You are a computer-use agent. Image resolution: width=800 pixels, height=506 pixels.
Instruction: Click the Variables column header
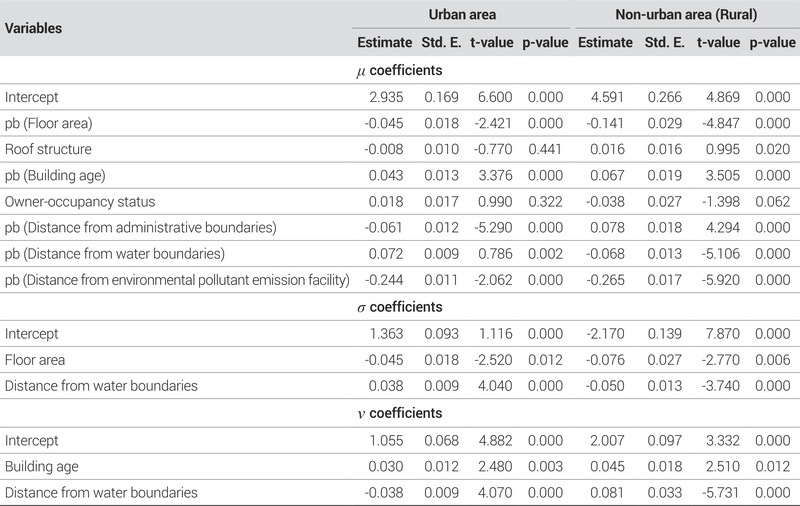tap(33, 28)
